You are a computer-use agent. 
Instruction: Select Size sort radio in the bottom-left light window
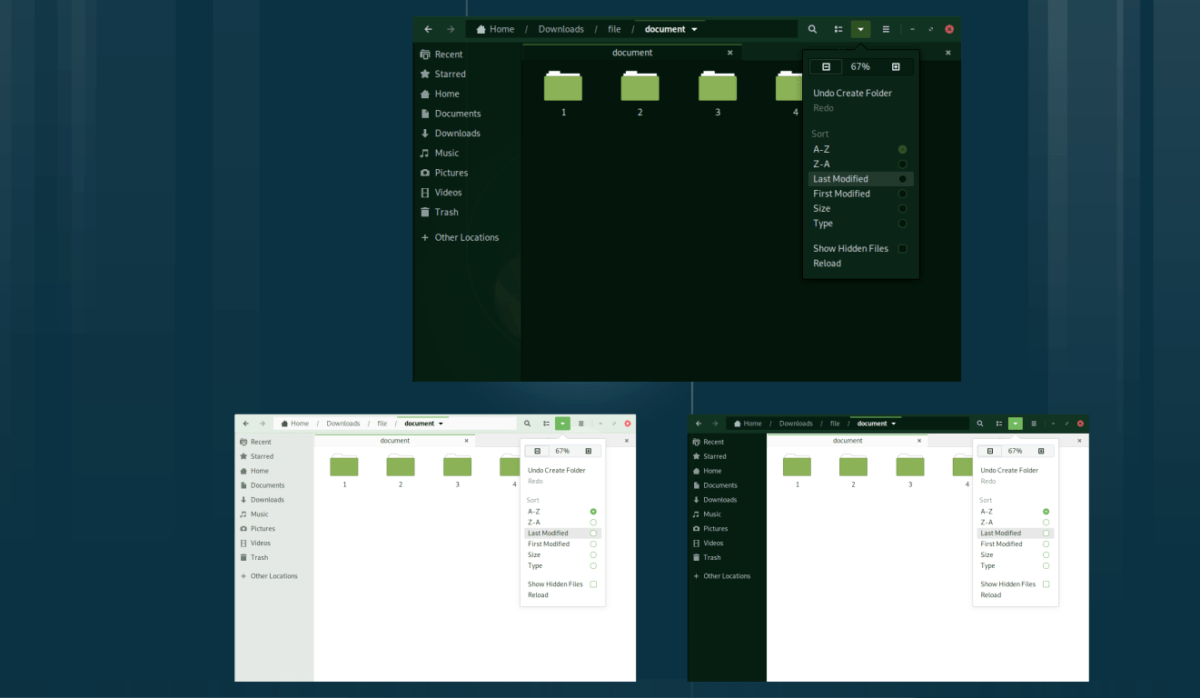[593, 555]
